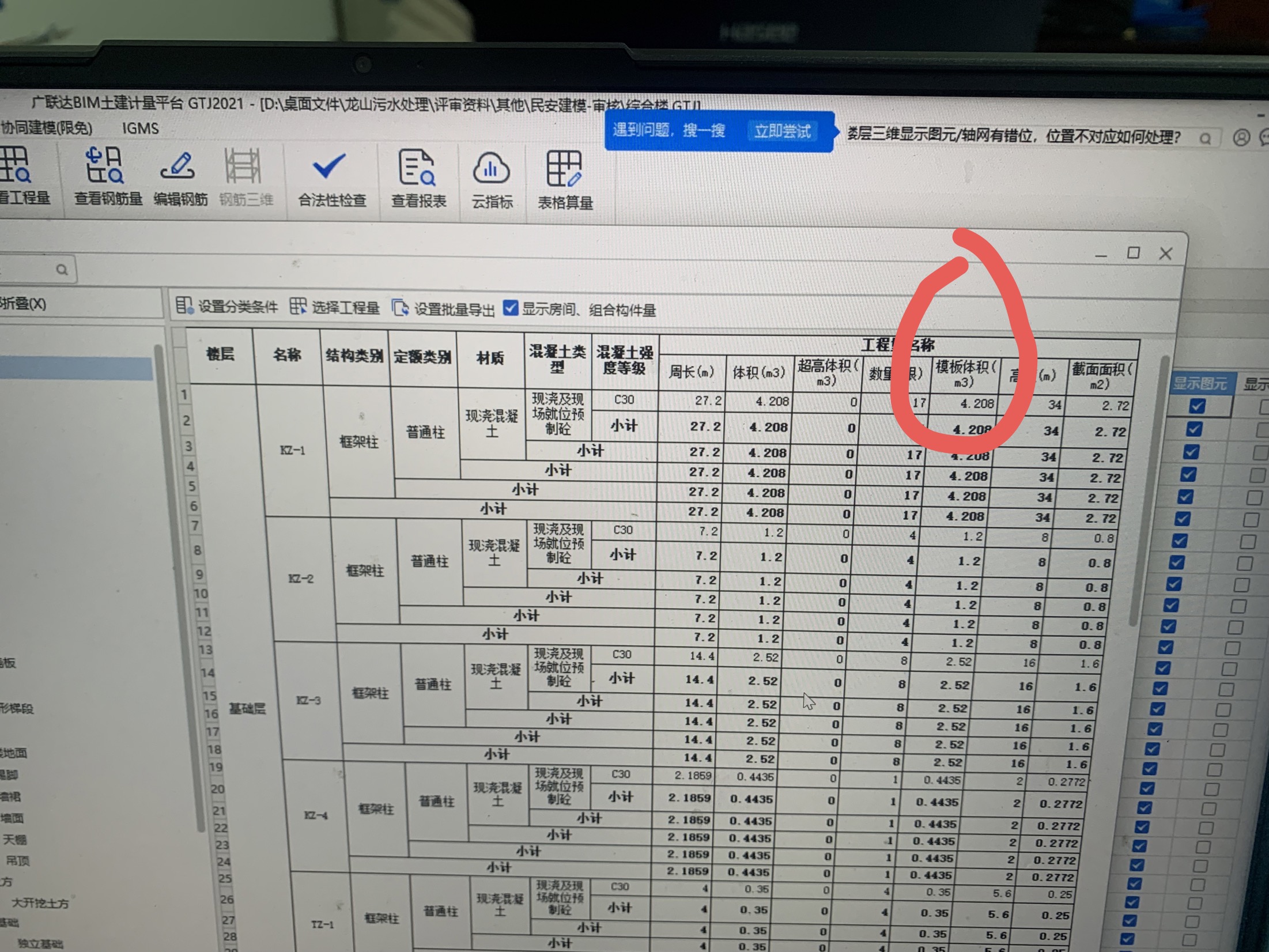Open 表格算量 tool

565,180
